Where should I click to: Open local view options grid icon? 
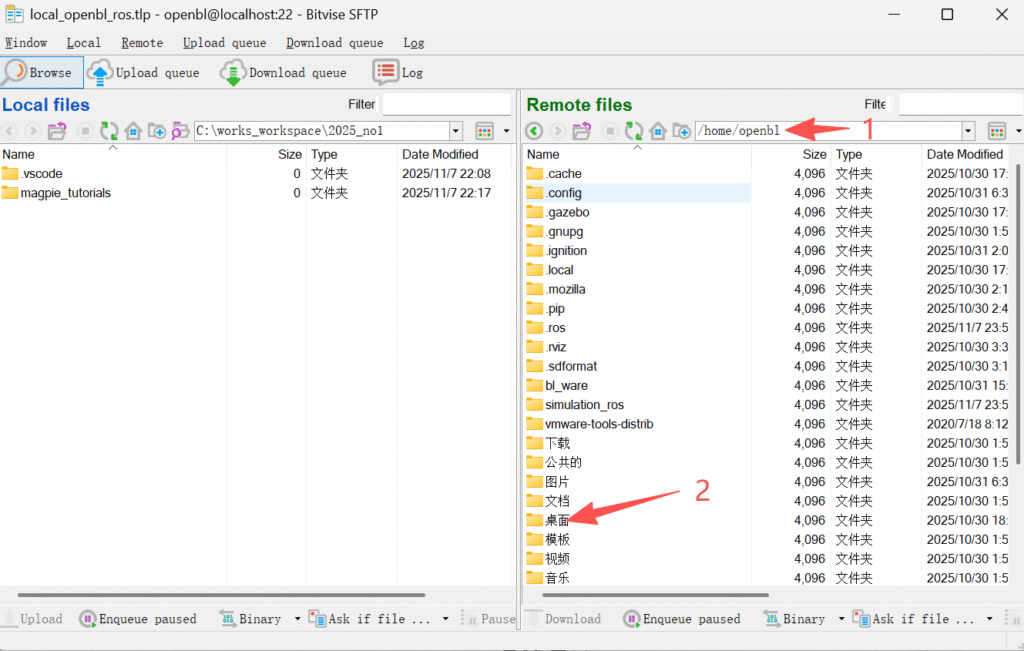click(x=485, y=131)
